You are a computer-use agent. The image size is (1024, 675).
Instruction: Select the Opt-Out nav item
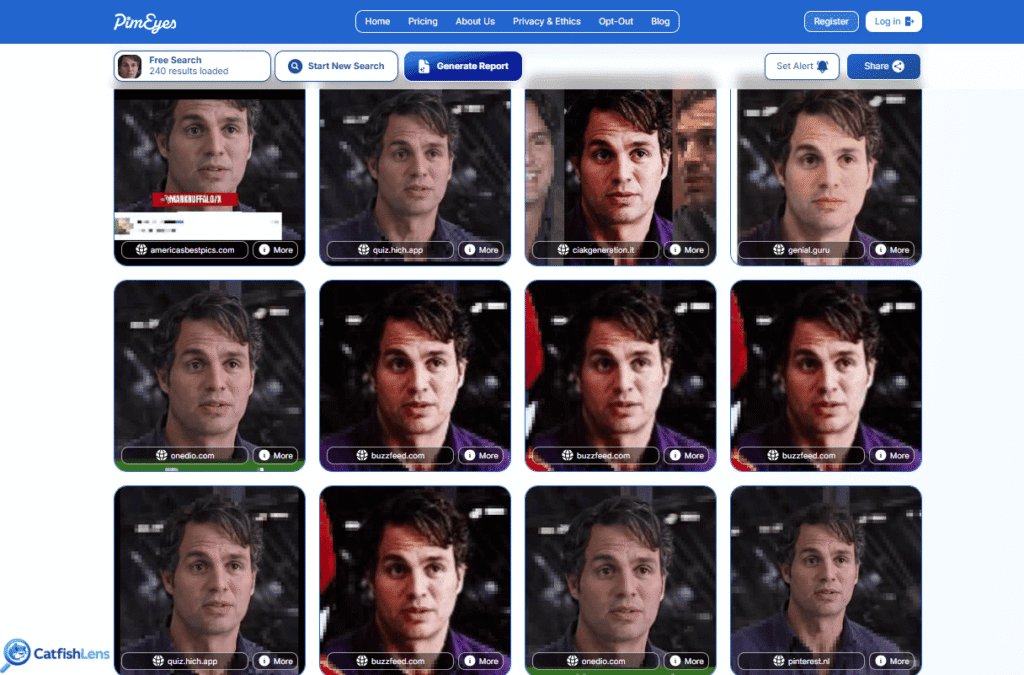point(616,22)
